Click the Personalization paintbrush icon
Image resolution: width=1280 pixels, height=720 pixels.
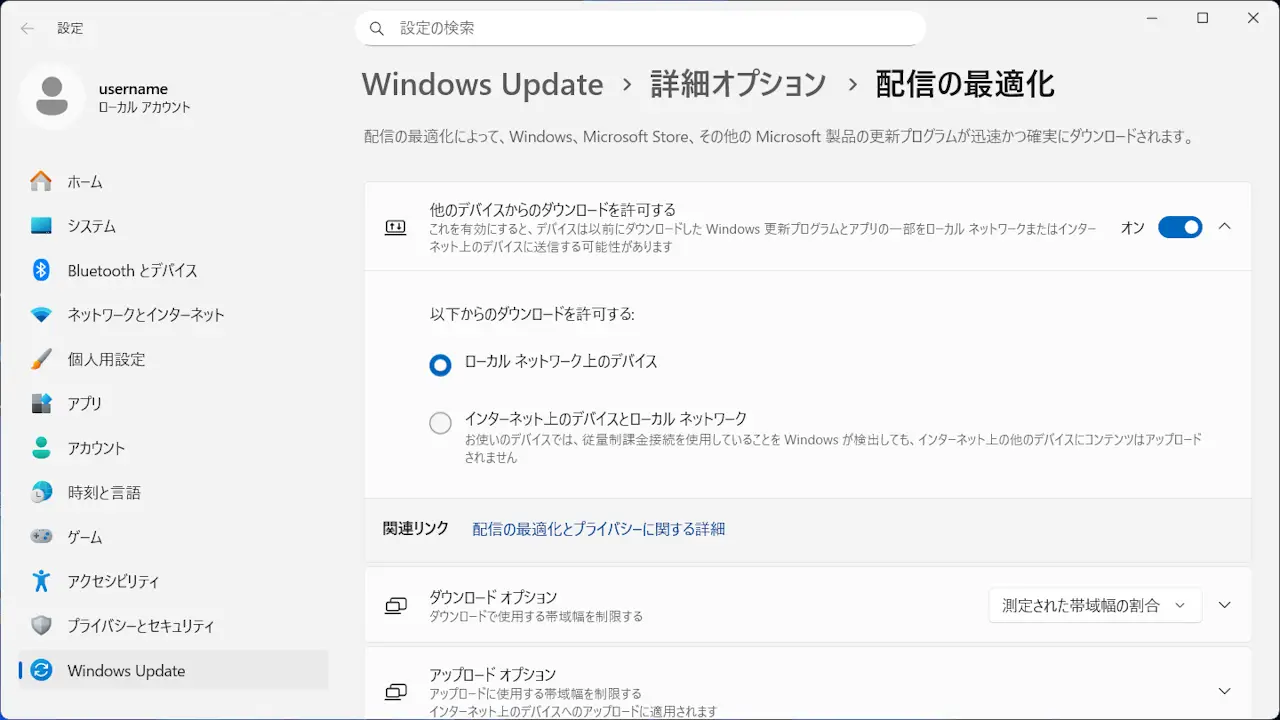[41, 359]
